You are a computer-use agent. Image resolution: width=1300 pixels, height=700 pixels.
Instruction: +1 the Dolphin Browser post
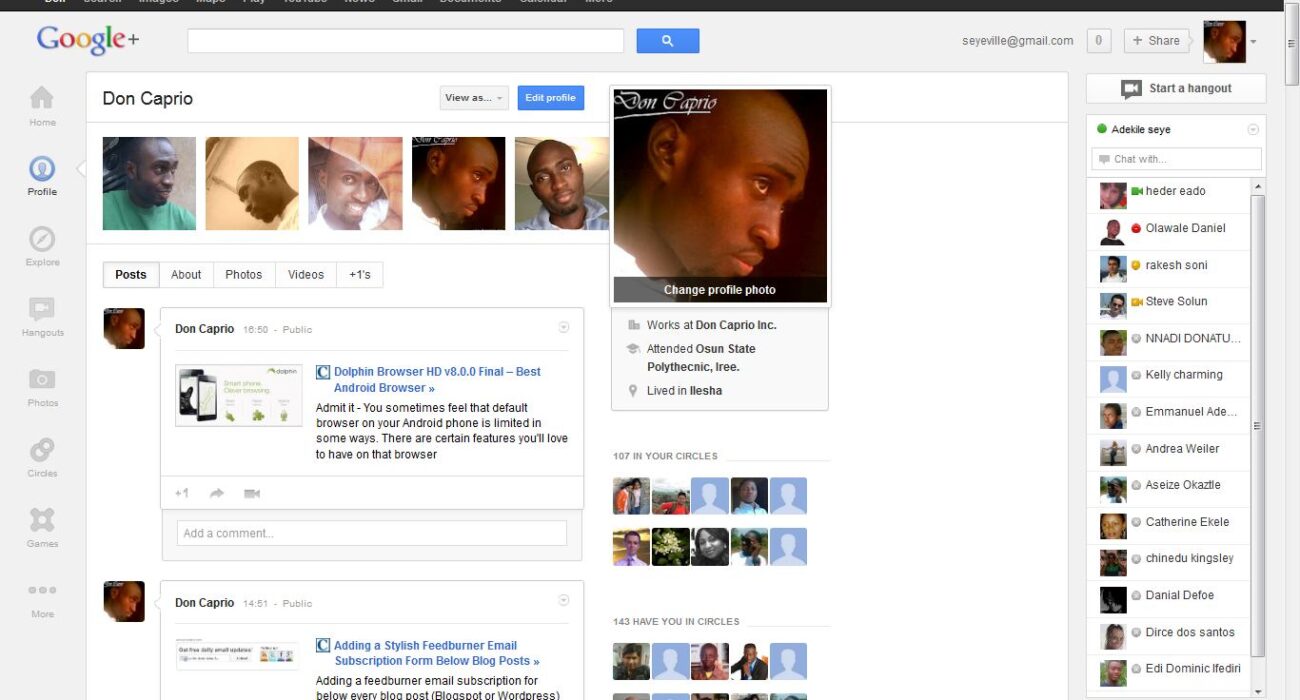pos(182,493)
